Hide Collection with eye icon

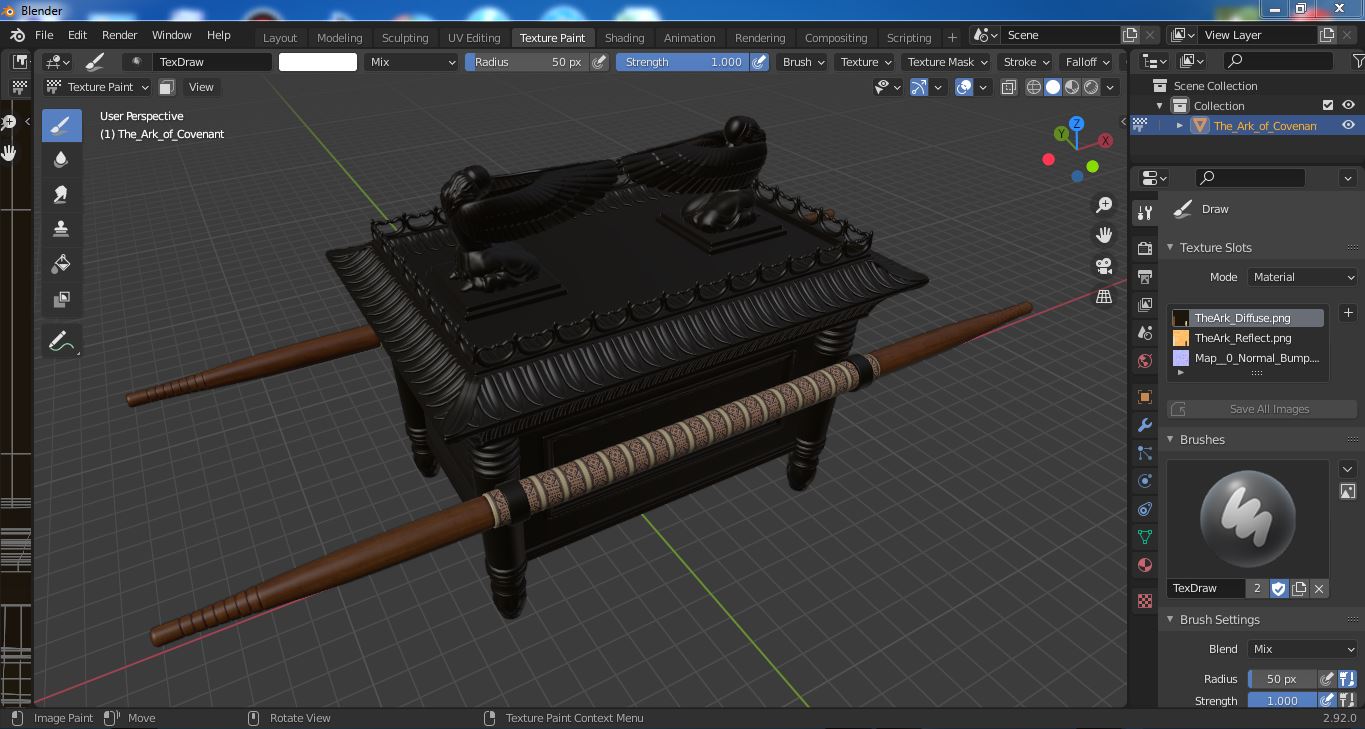pyautogui.click(x=1348, y=105)
